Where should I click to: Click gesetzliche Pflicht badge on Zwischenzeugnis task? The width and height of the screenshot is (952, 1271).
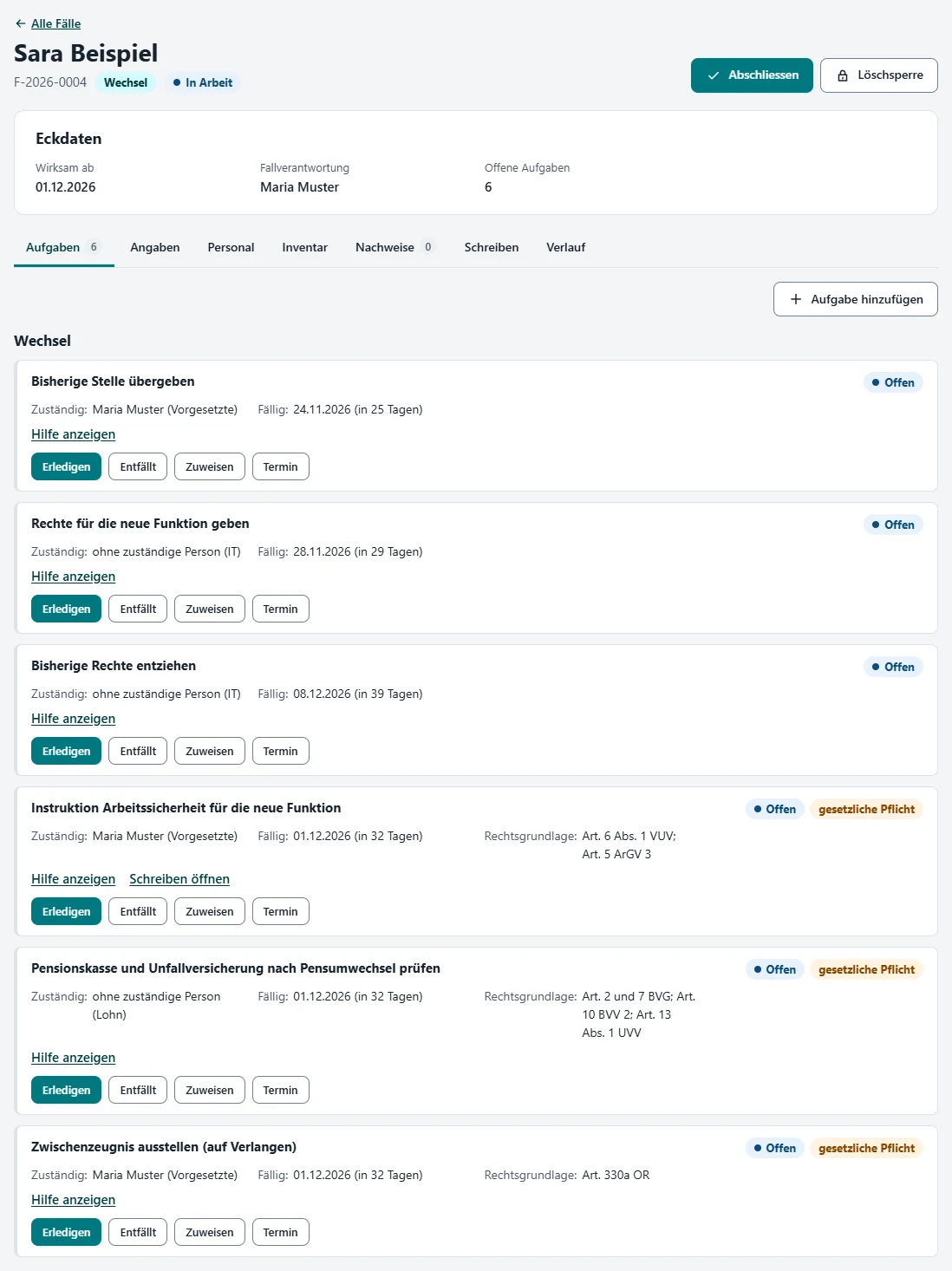(x=866, y=1148)
